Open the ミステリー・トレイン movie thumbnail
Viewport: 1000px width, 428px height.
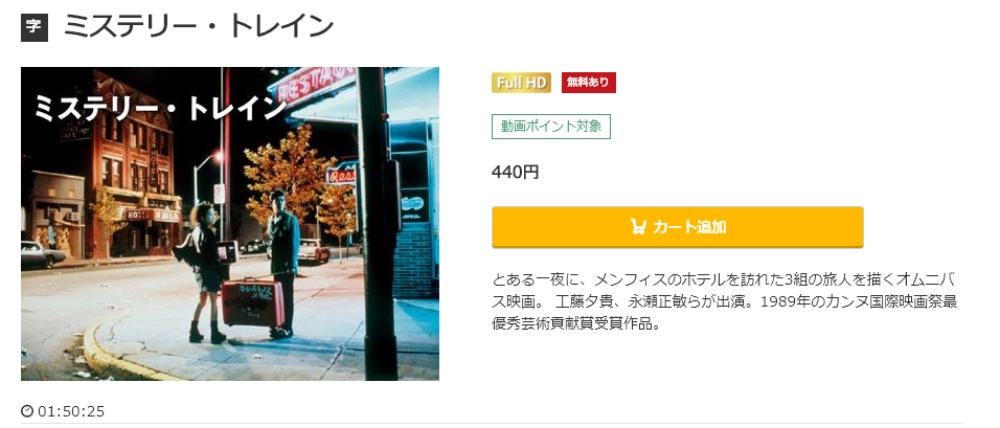tap(230, 224)
